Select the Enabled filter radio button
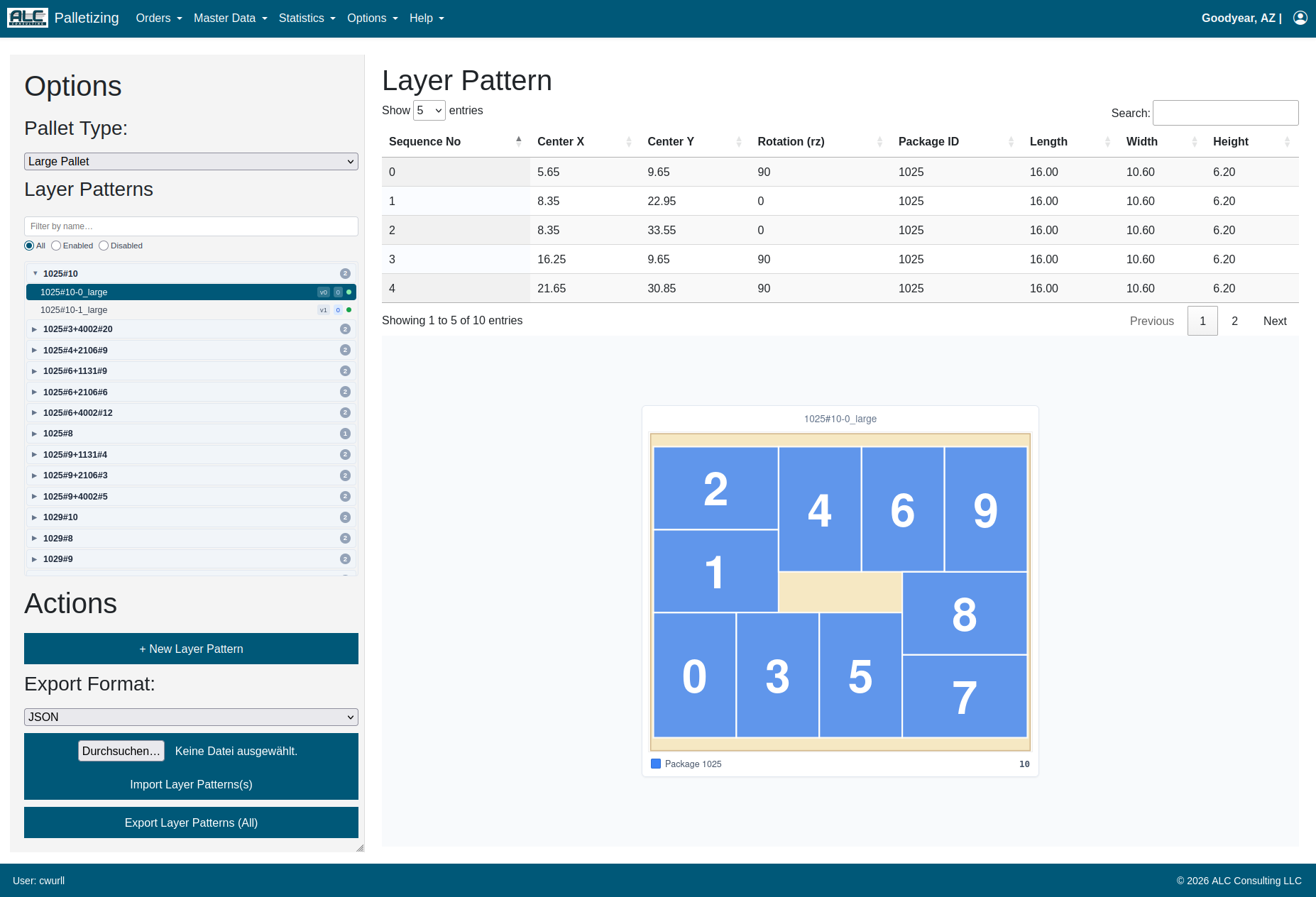The width and height of the screenshot is (1316, 897). 56,246
